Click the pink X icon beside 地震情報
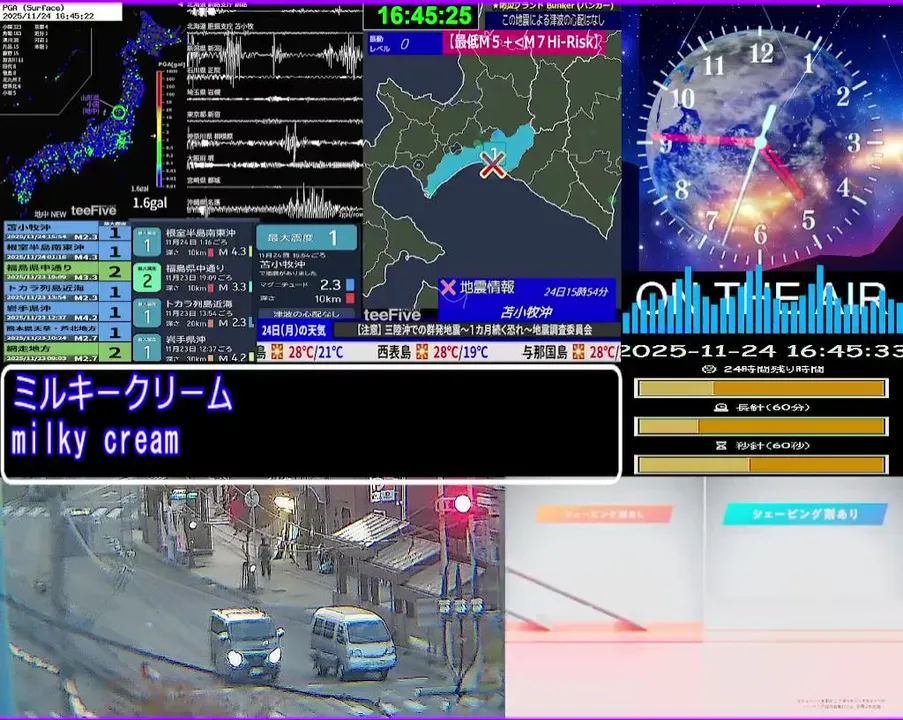The height and width of the screenshot is (720, 903). 447,287
